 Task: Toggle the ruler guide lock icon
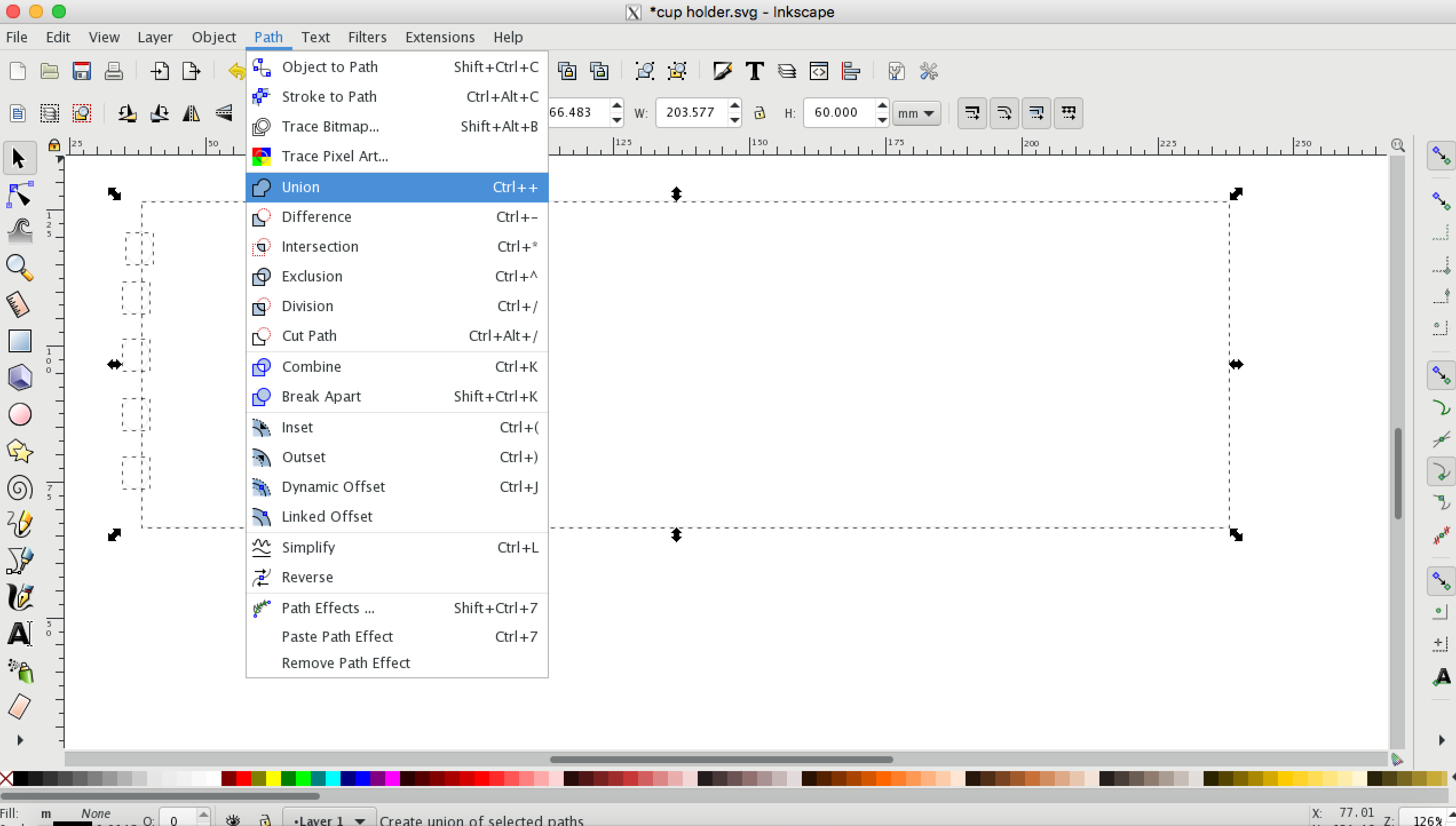pos(54,145)
